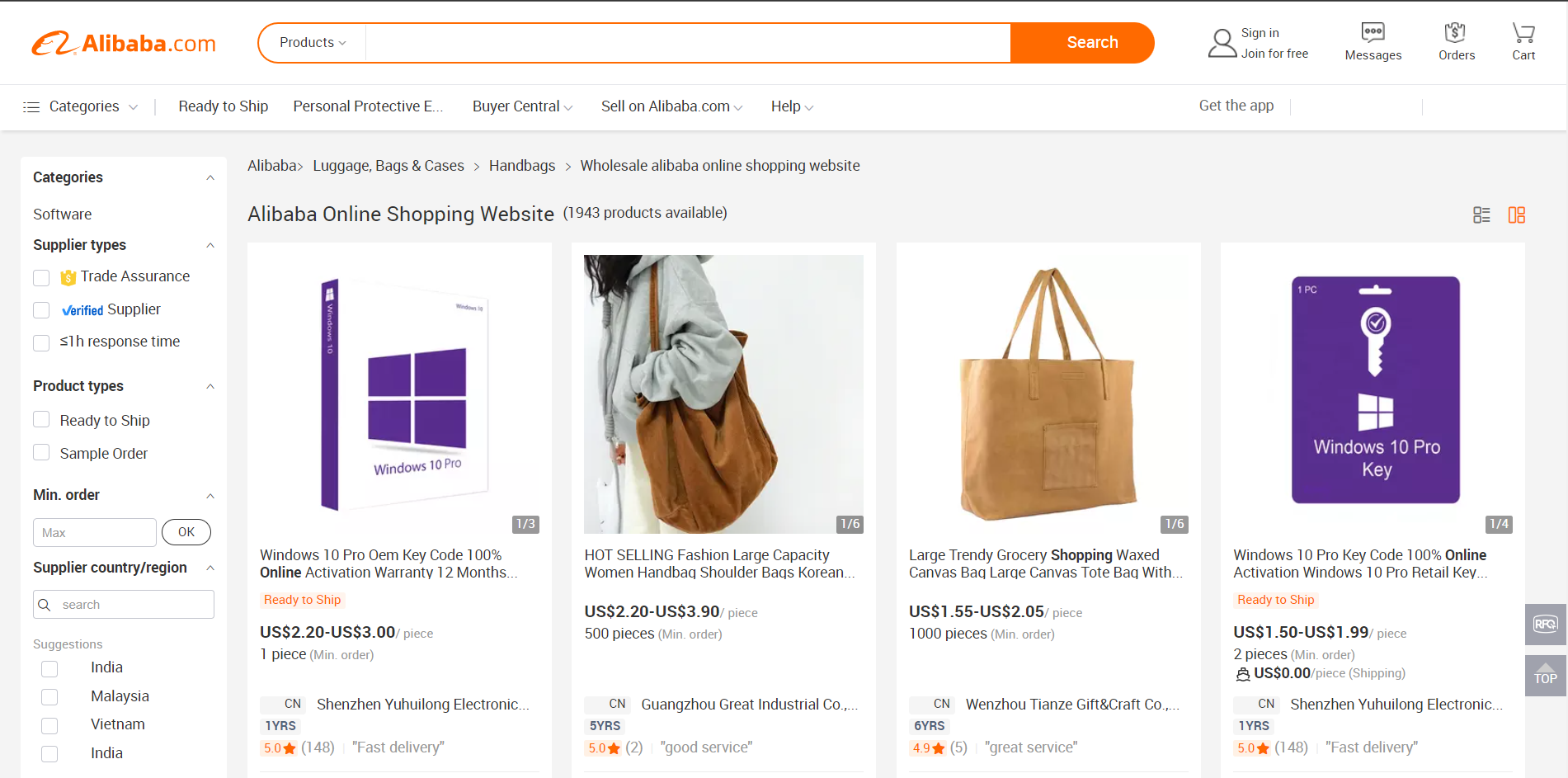Select the Vietnam country checkbox
1568x778 pixels.
pyautogui.click(x=49, y=726)
